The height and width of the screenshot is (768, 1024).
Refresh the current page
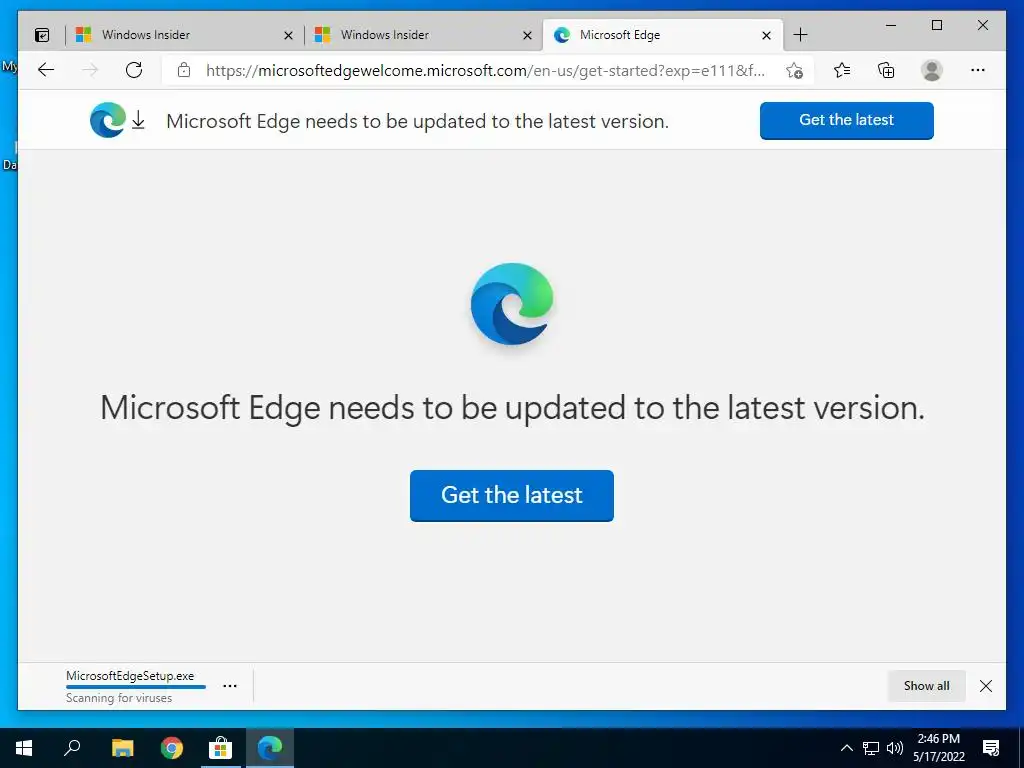pos(134,70)
